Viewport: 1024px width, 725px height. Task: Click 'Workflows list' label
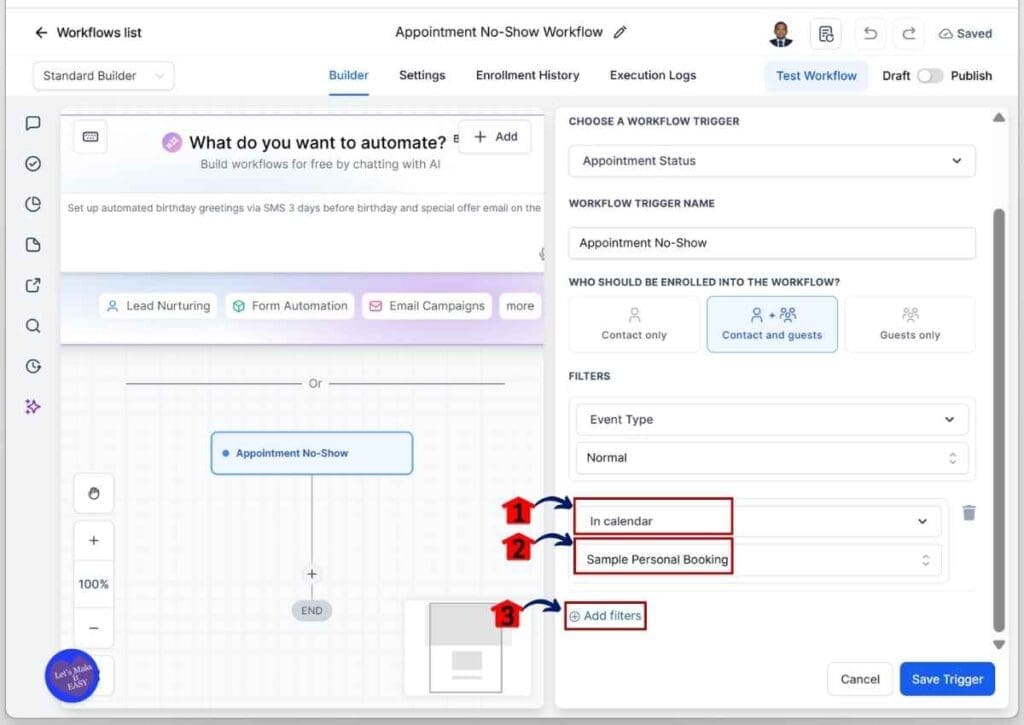(99, 33)
